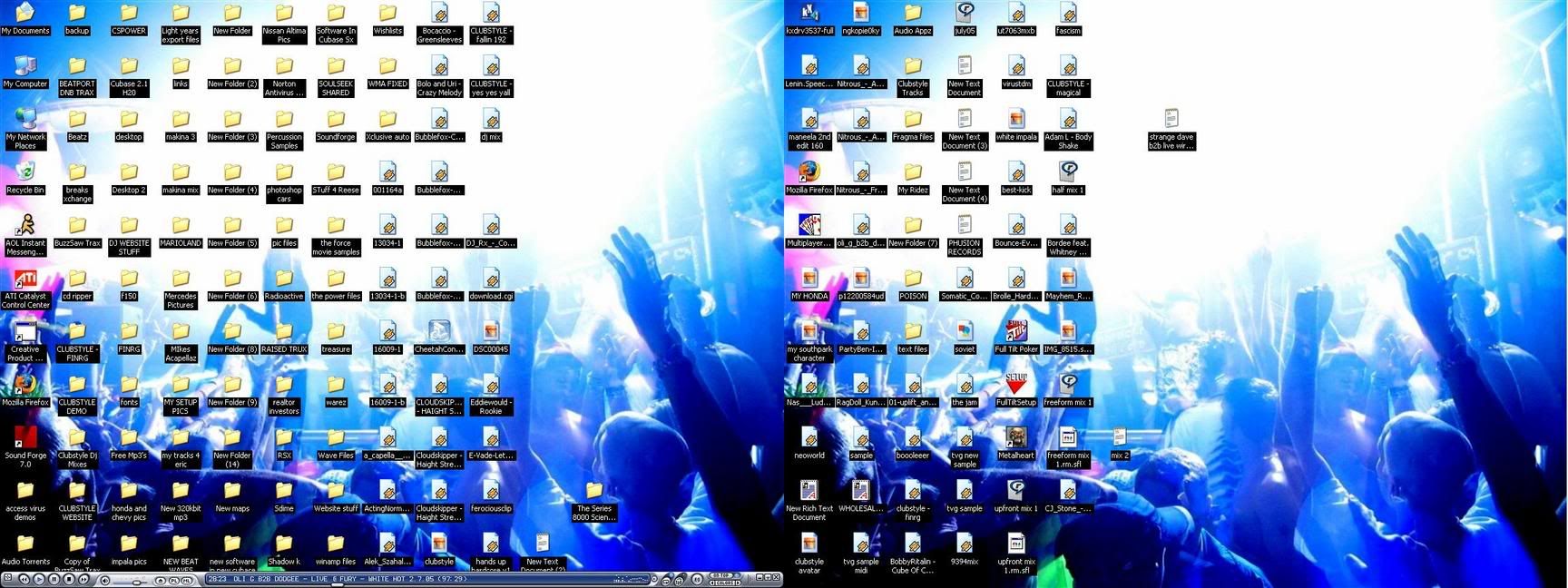The height and width of the screenshot is (588, 1568).
Task: Open the RAISED TRUX folder
Action: pyautogui.click(x=284, y=338)
